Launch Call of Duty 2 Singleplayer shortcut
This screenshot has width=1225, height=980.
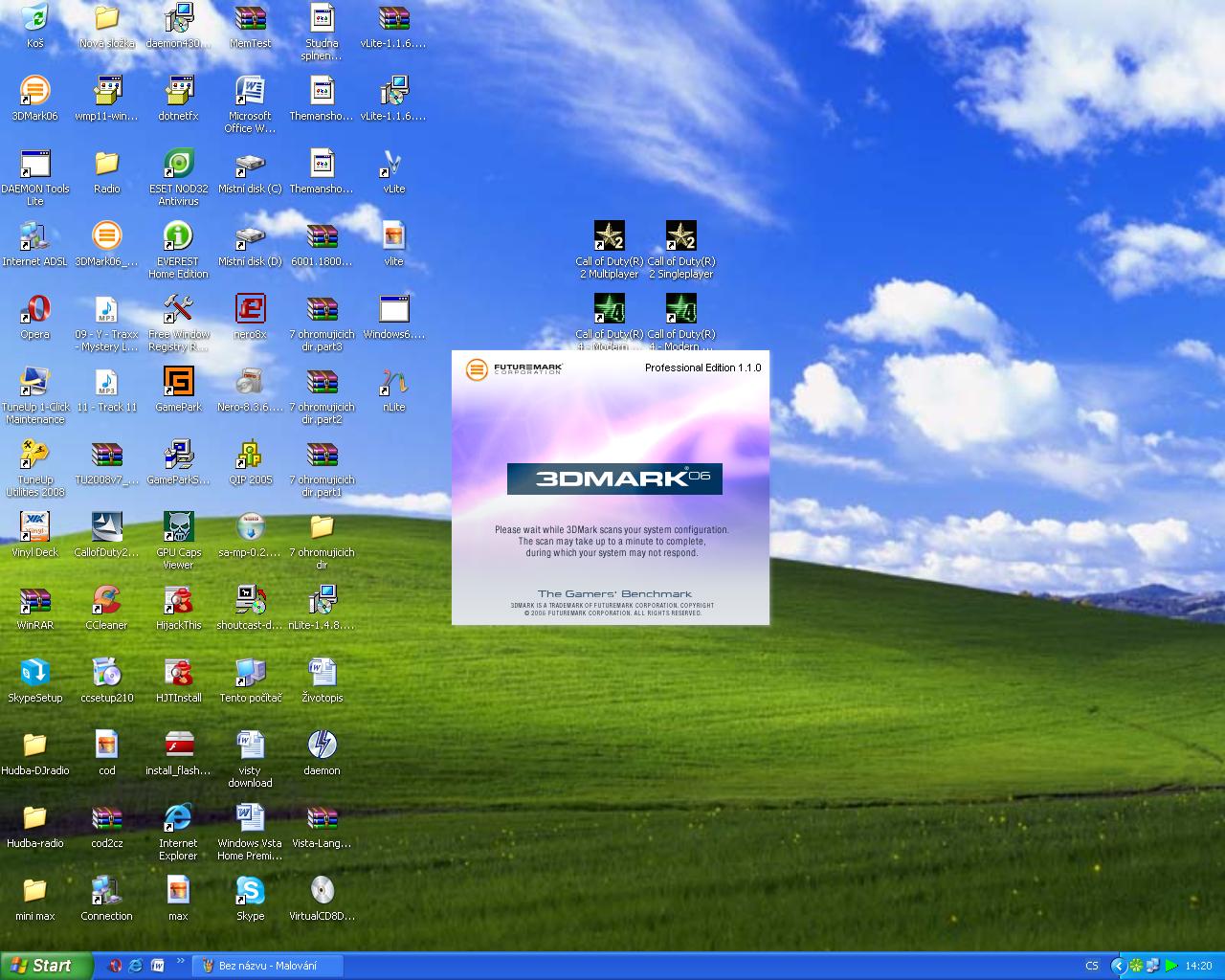681,236
